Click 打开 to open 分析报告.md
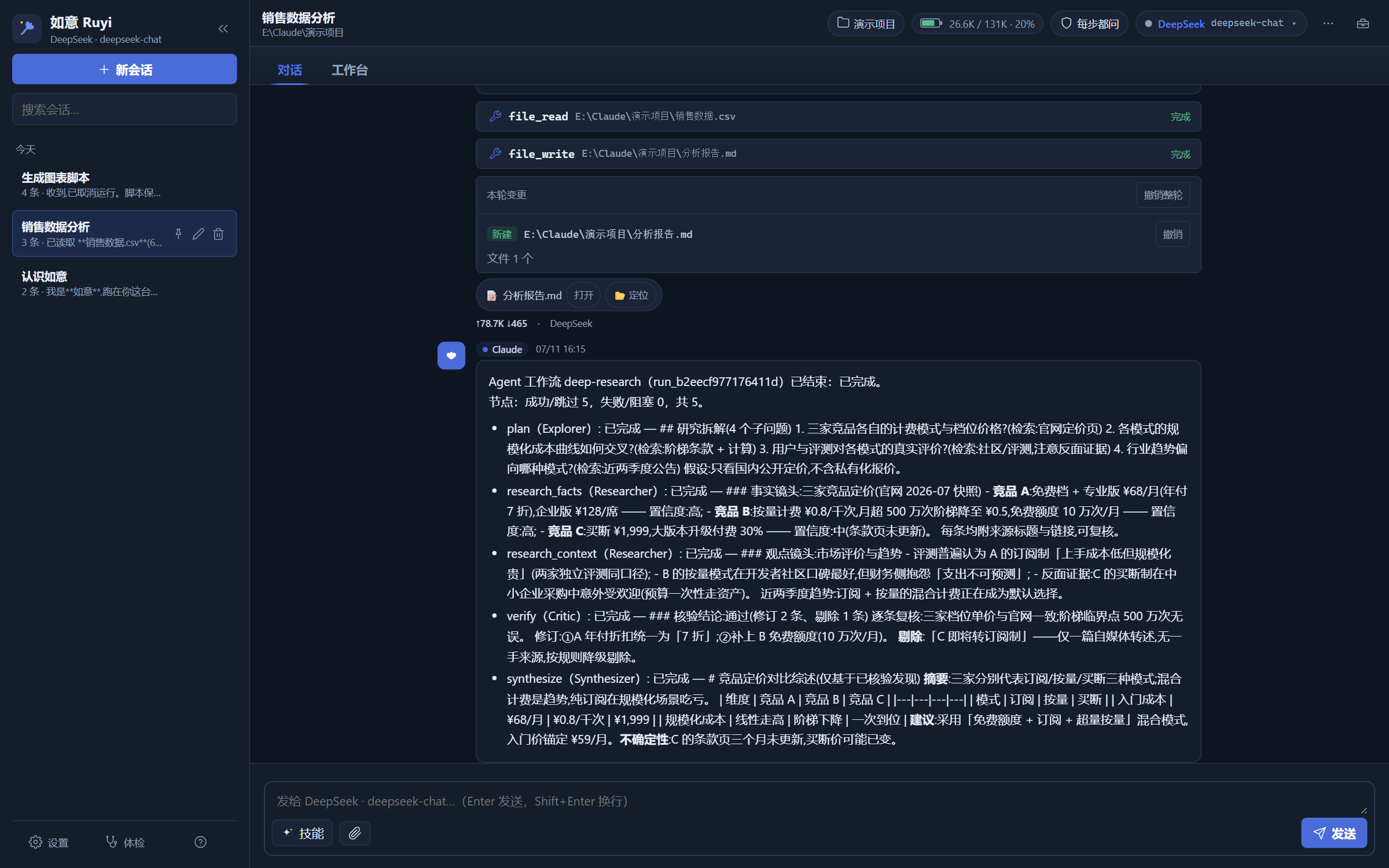The width and height of the screenshot is (1389, 868). [583, 296]
